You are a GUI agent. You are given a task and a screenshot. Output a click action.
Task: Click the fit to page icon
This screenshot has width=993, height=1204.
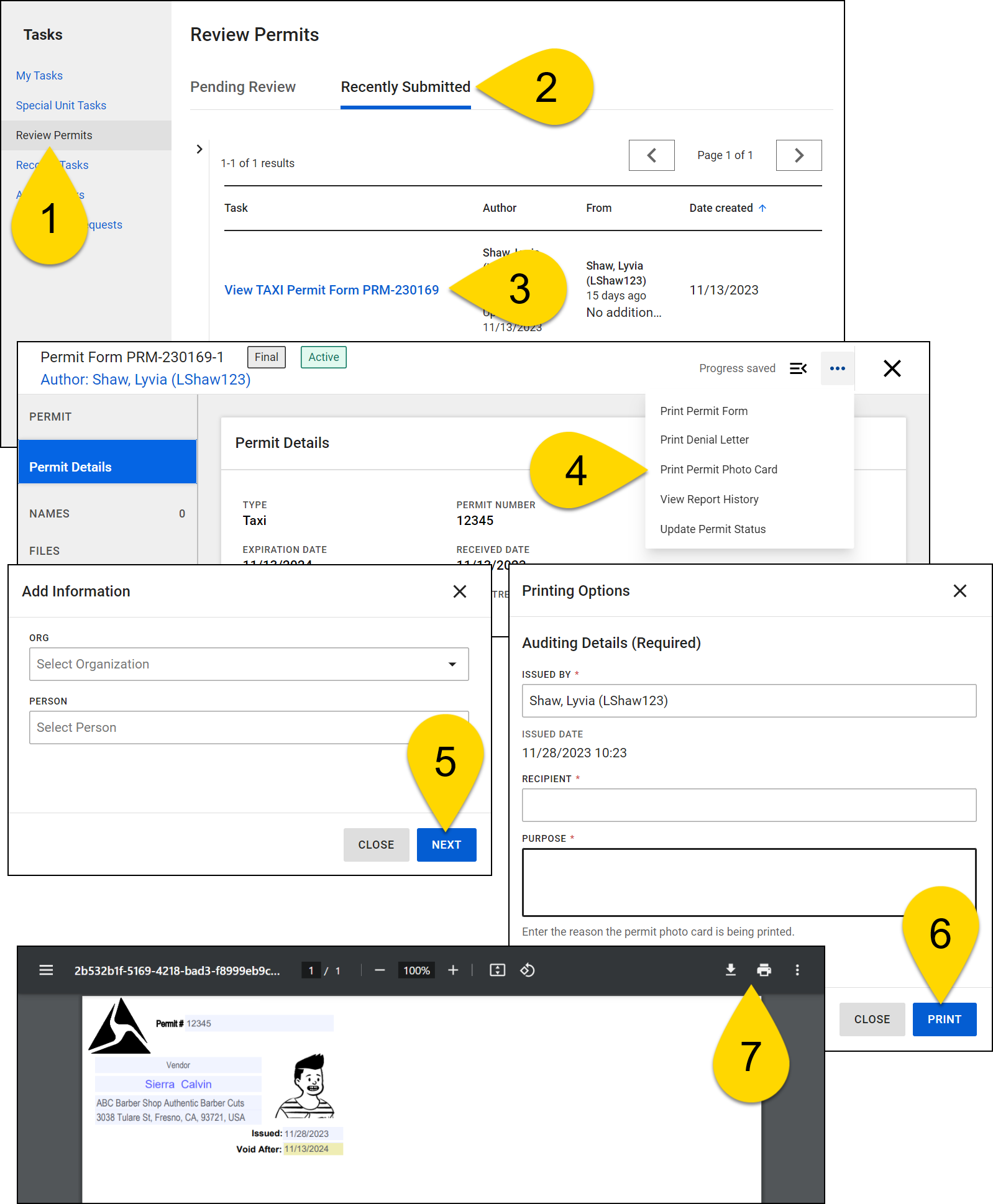(x=497, y=970)
